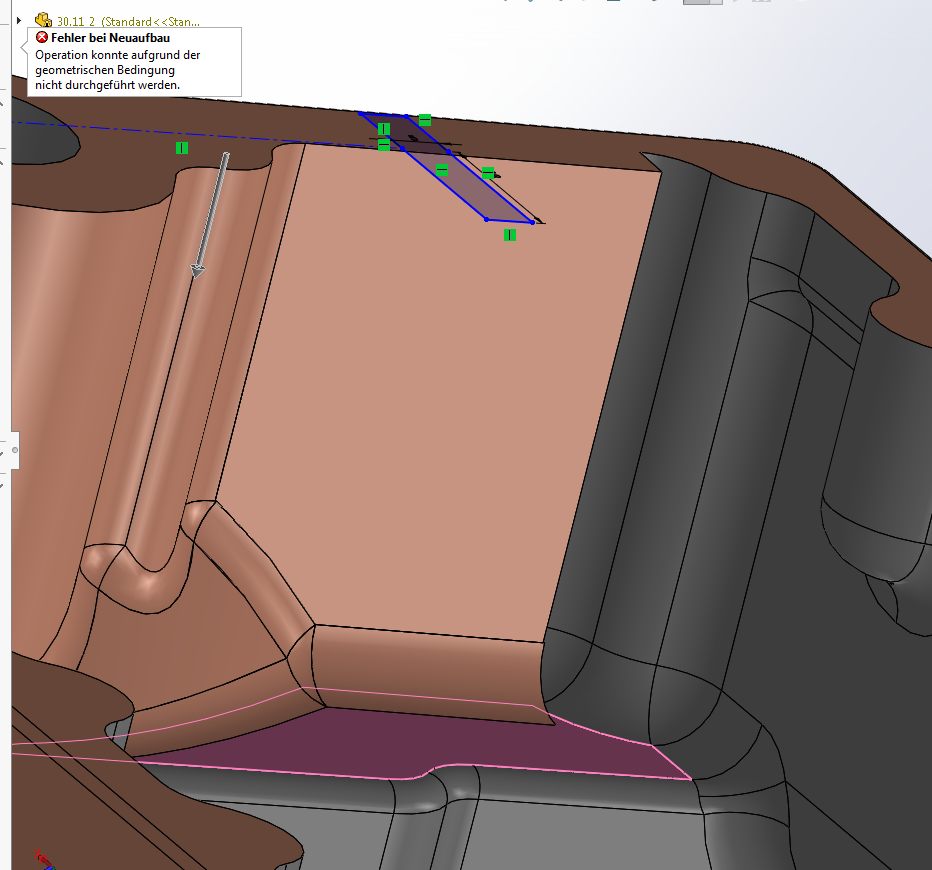
Task: Click the red error icon beside 'Fehler bei Neuaufbau'
Action: 42,37
